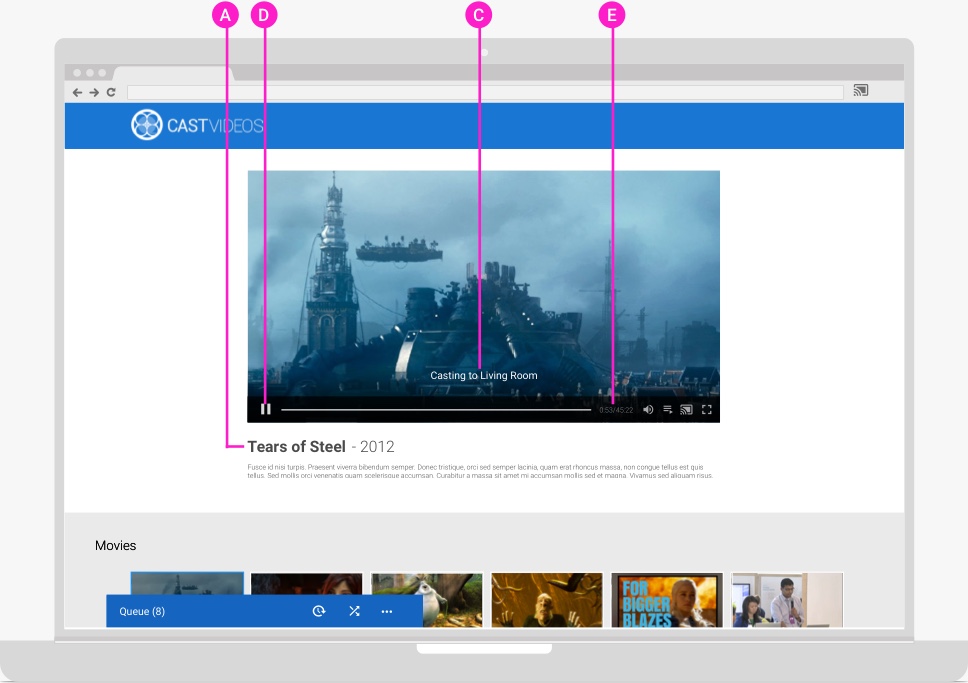Screen dimensions: 968x683
Task: Click the Cast Videos logo
Action: 197,125
